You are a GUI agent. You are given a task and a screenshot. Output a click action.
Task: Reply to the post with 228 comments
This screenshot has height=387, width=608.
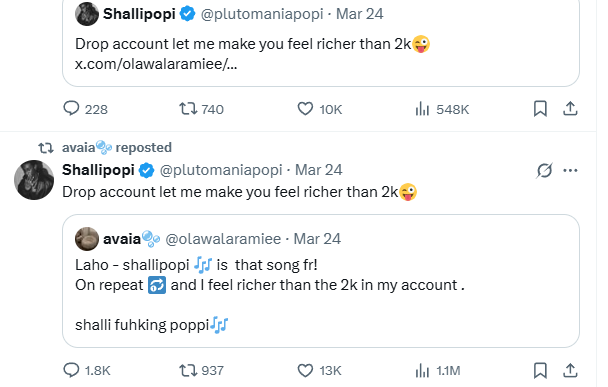point(85,109)
